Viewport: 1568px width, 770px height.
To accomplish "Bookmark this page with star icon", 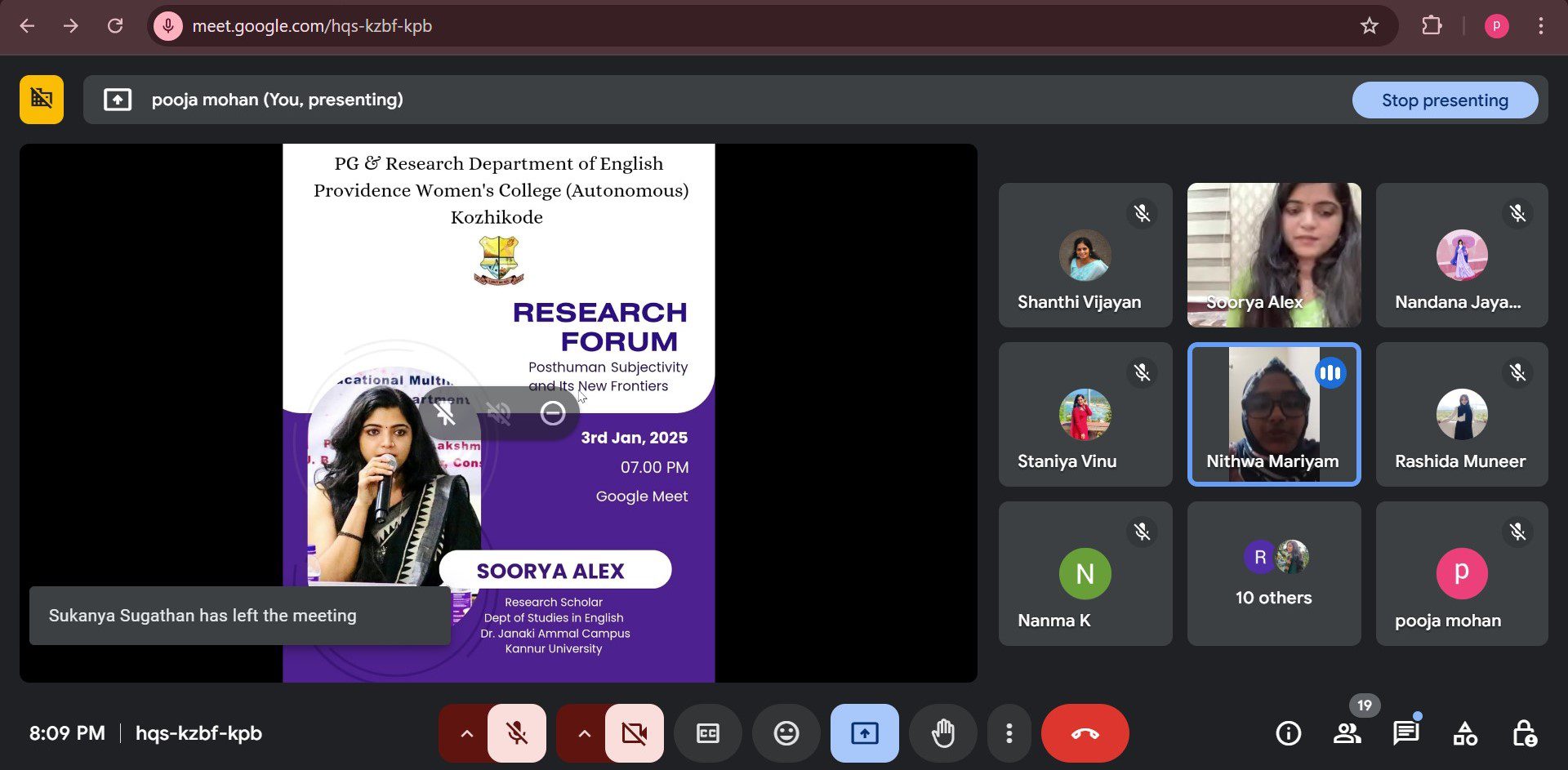I will tap(1369, 26).
